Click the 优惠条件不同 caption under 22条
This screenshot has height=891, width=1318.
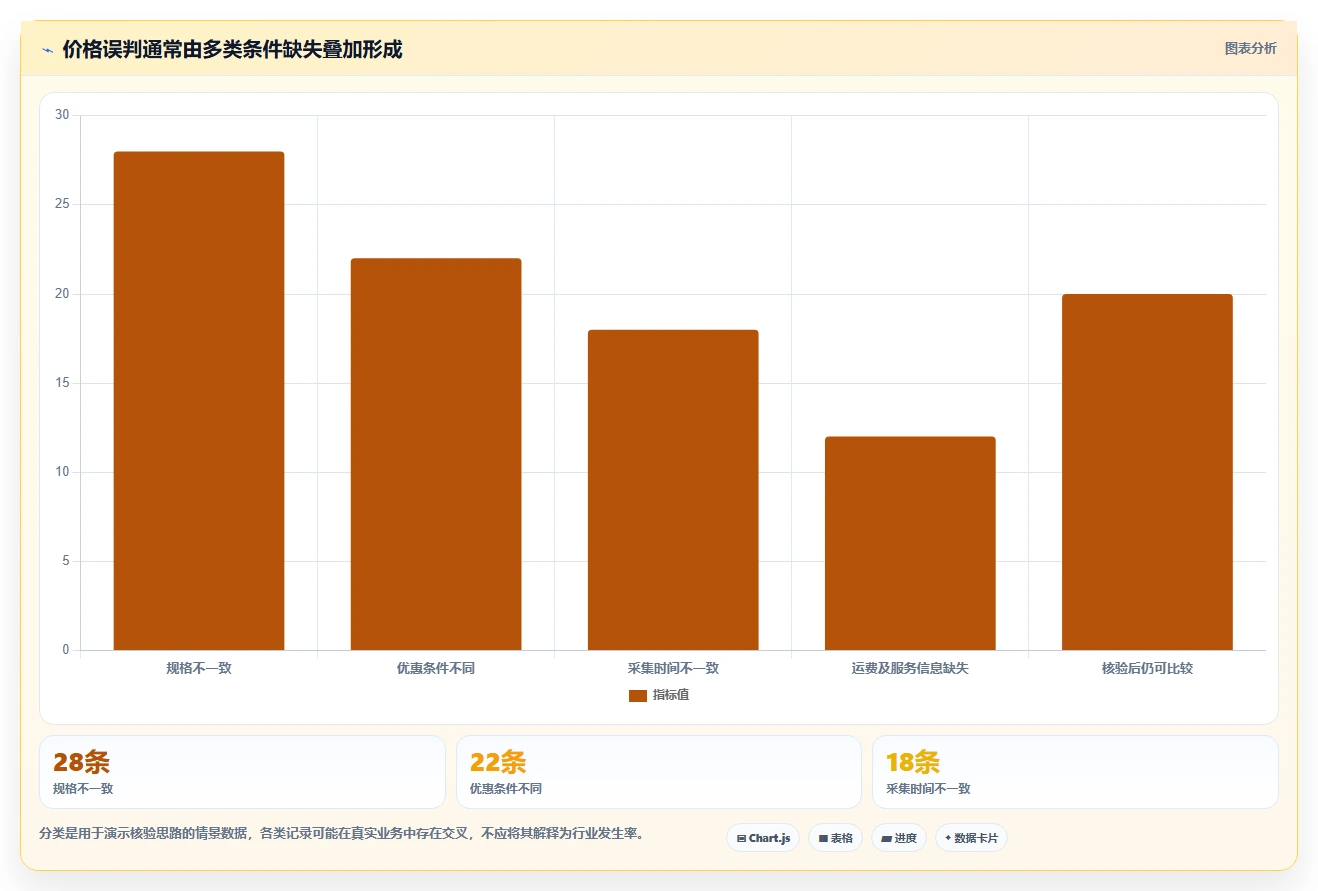tap(506, 789)
